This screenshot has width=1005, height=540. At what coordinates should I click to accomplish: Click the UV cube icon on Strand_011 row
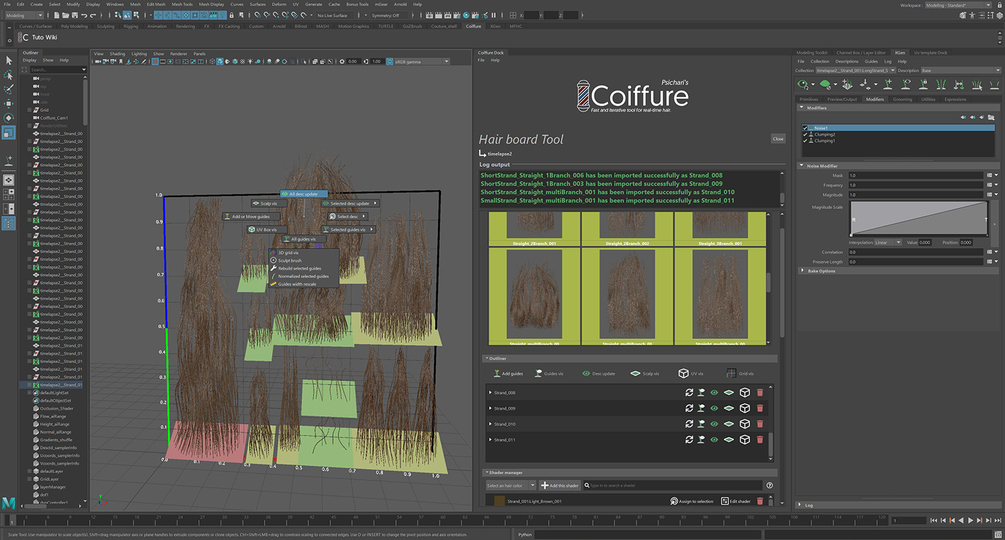745,439
